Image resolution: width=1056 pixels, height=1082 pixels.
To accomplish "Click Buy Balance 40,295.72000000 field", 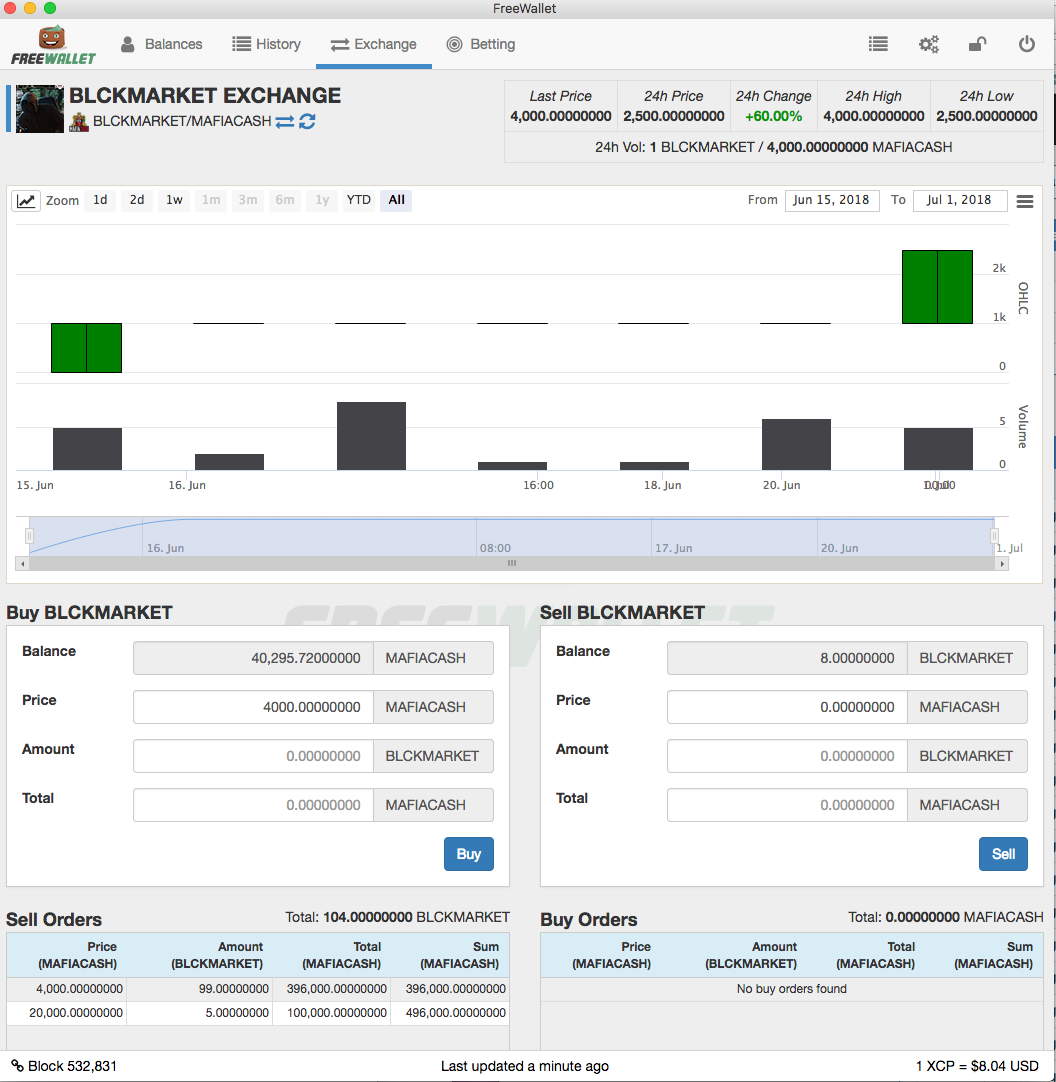I will pyautogui.click(x=253, y=658).
